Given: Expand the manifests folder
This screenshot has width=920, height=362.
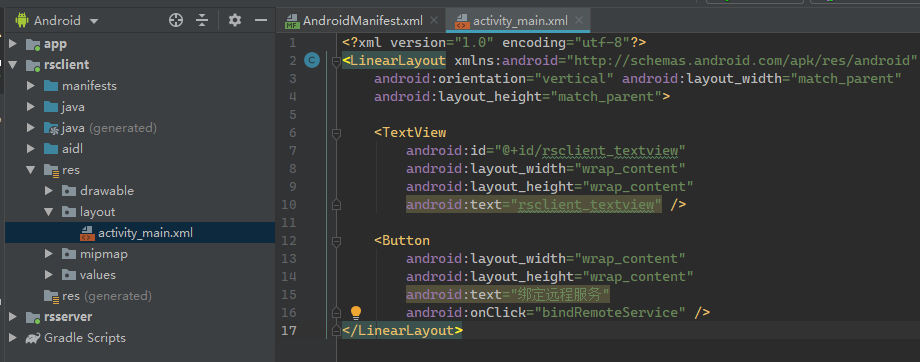Looking at the screenshot, I should pos(32,86).
